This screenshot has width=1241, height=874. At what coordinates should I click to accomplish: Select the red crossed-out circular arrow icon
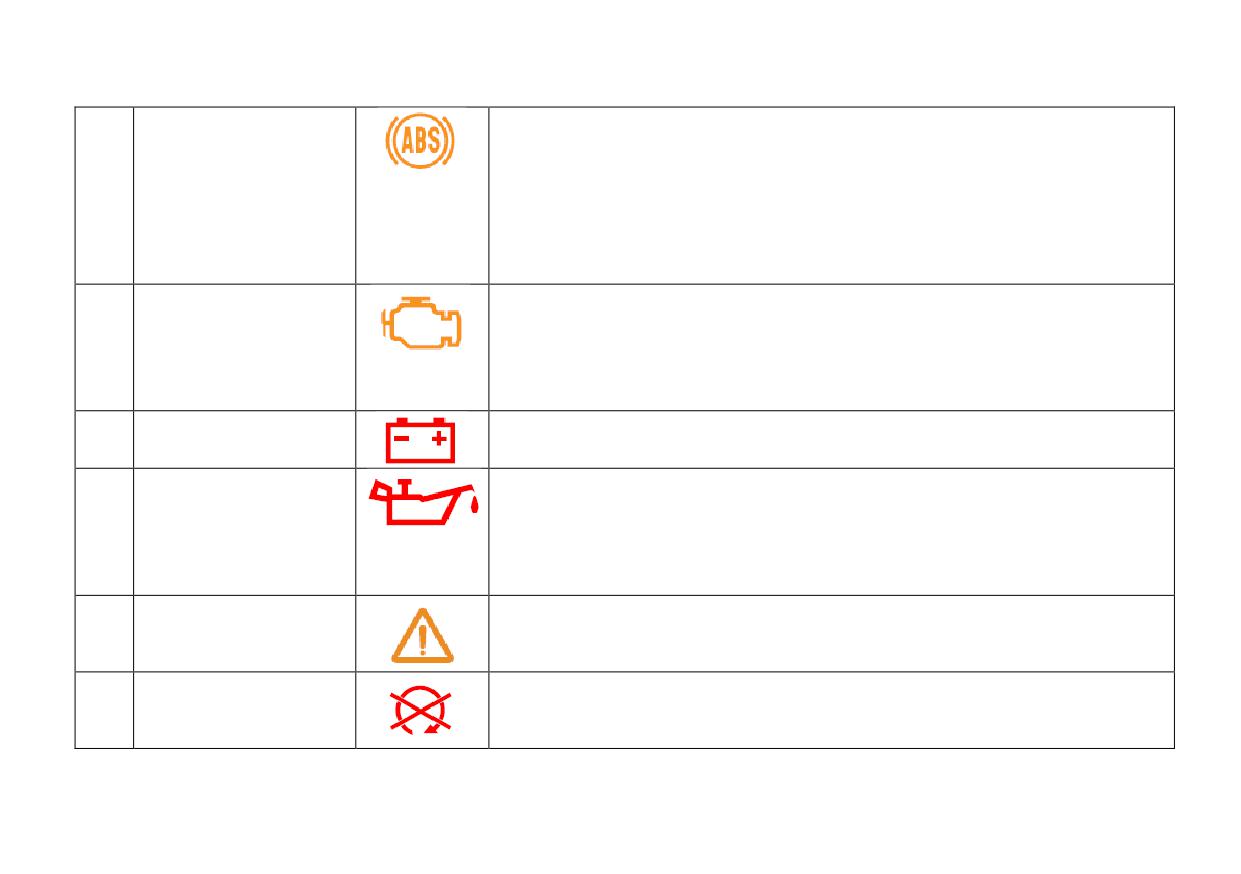pyautogui.click(x=421, y=710)
